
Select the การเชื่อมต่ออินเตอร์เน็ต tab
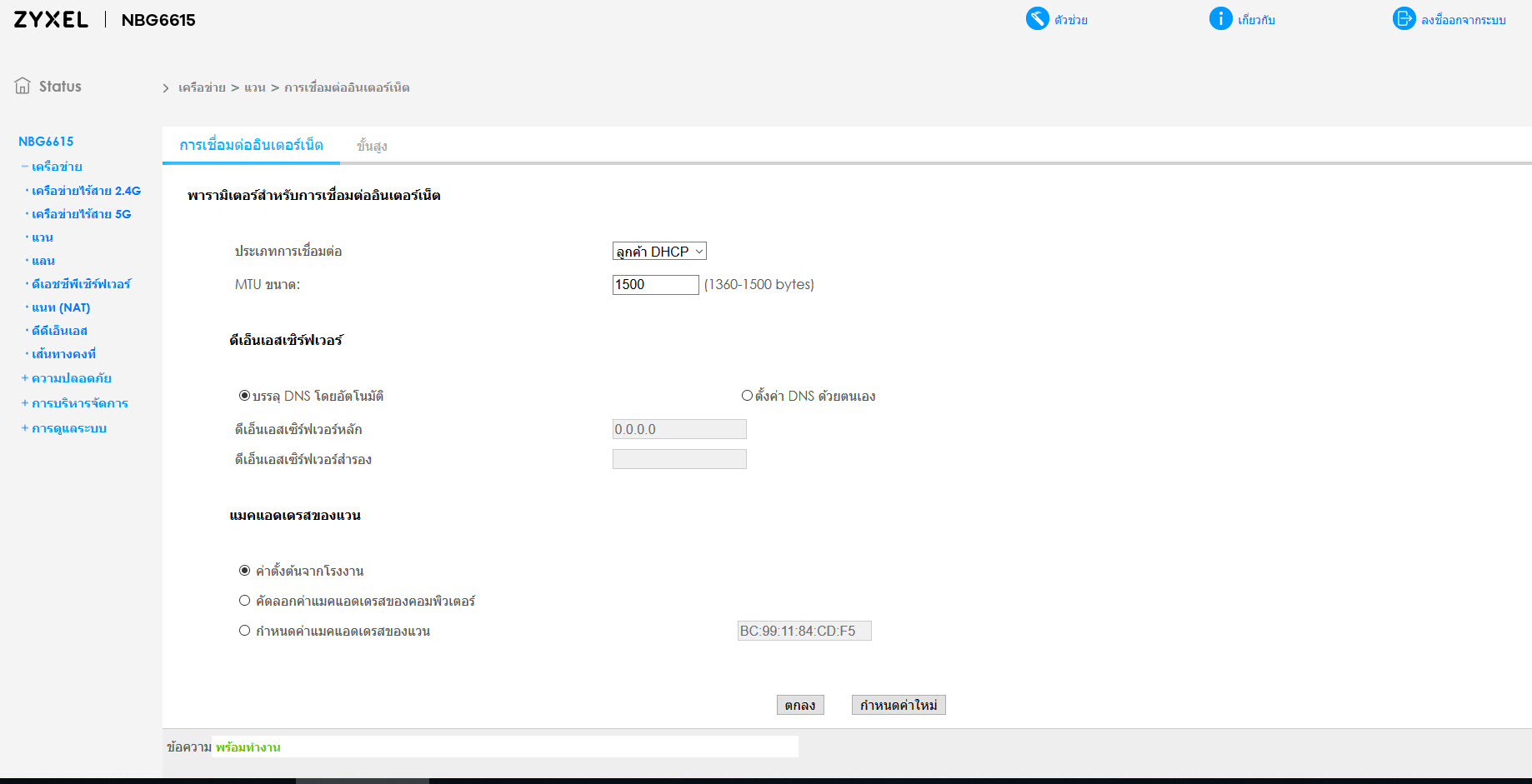pyautogui.click(x=251, y=145)
